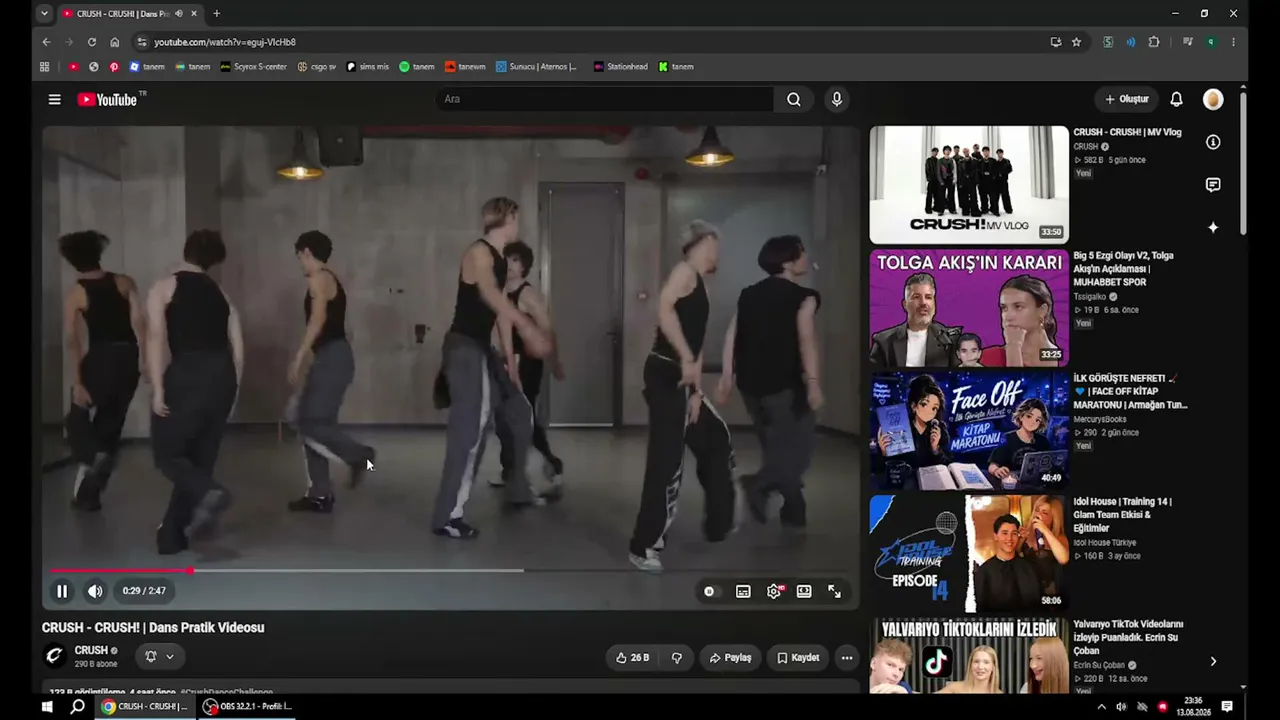Open the YouTube account avatar menu

[x=1213, y=99]
